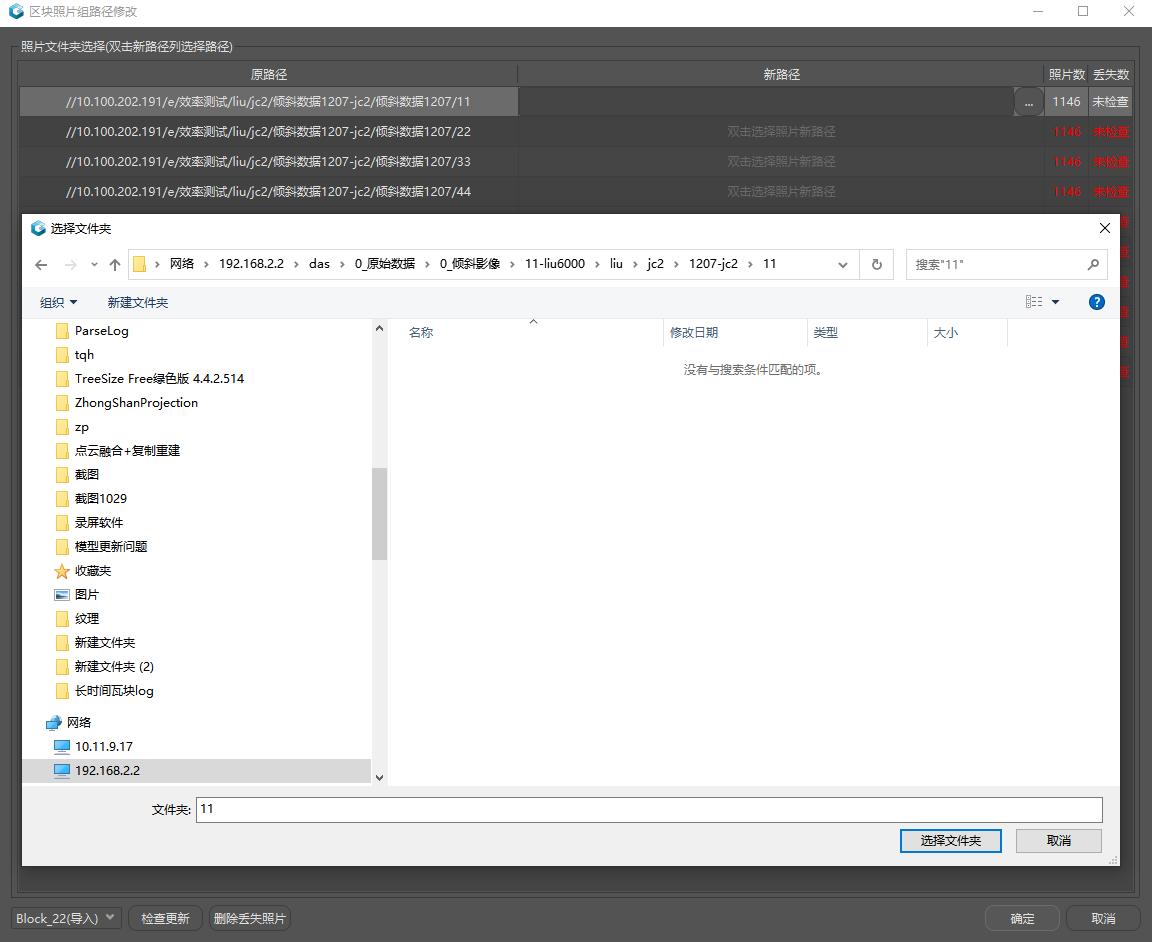Image resolution: width=1152 pixels, height=942 pixels.
Task: Change the view layout icon
Action: [1034, 302]
